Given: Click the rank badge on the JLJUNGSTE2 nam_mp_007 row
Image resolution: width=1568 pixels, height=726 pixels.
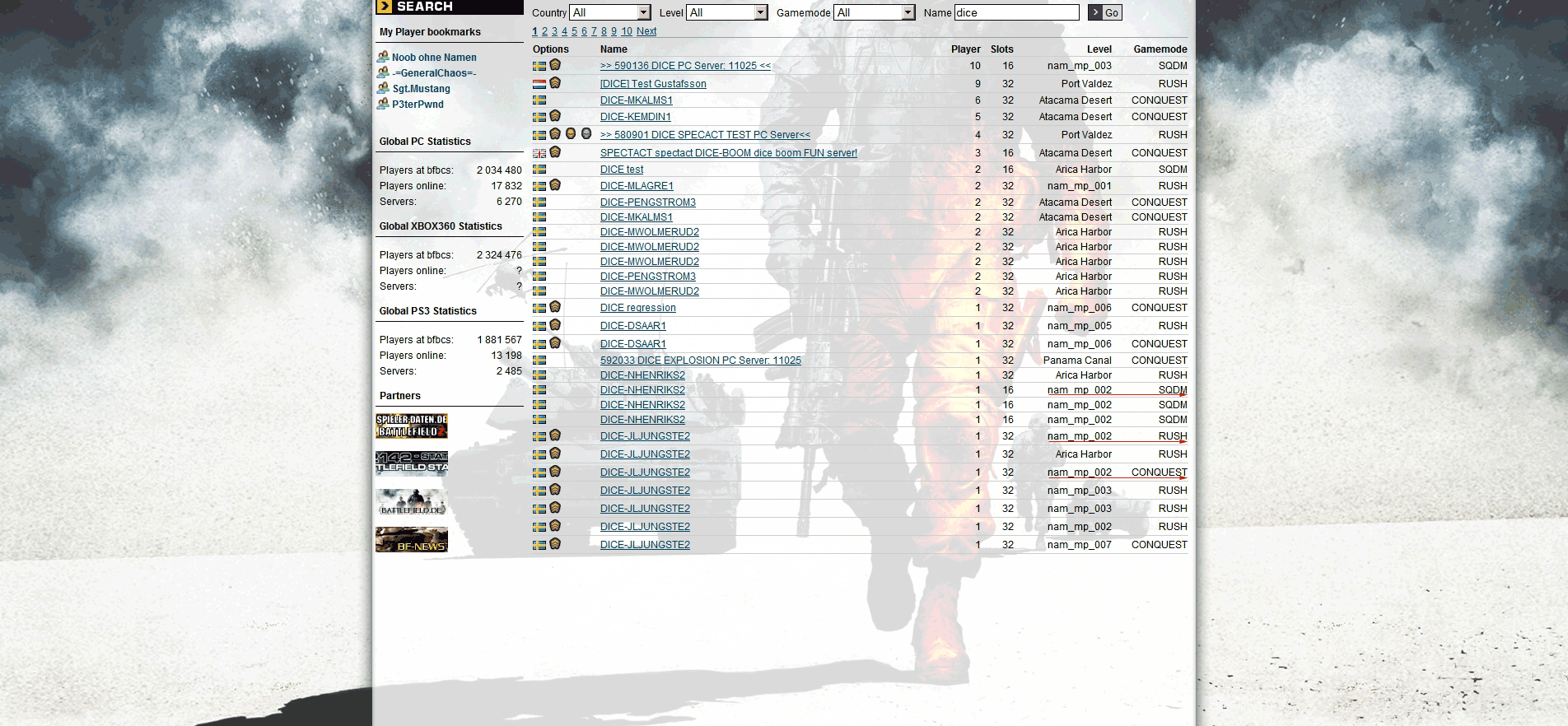Looking at the screenshot, I should coord(555,544).
